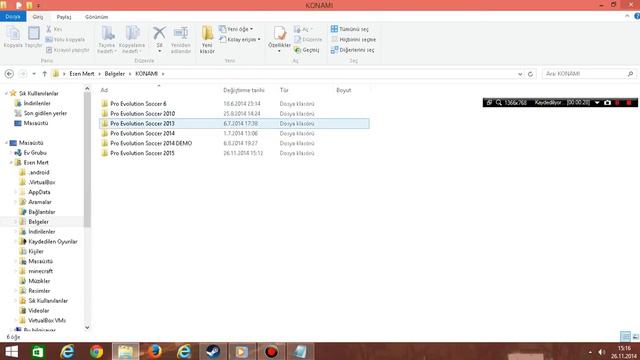Open Google Chrome from the taskbar

coord(96,351)
